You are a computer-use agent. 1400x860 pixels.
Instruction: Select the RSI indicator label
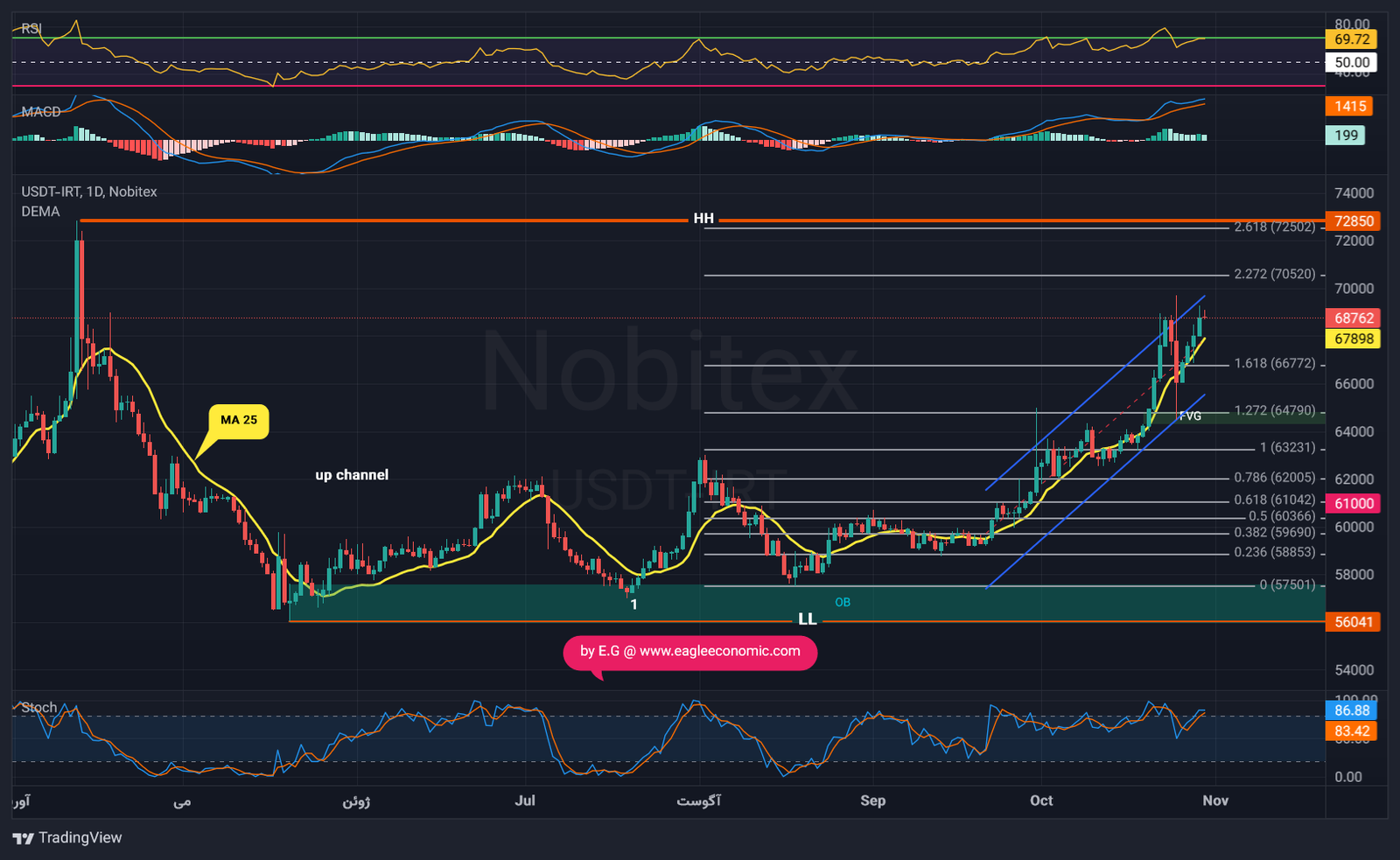(x=31, y=29)
